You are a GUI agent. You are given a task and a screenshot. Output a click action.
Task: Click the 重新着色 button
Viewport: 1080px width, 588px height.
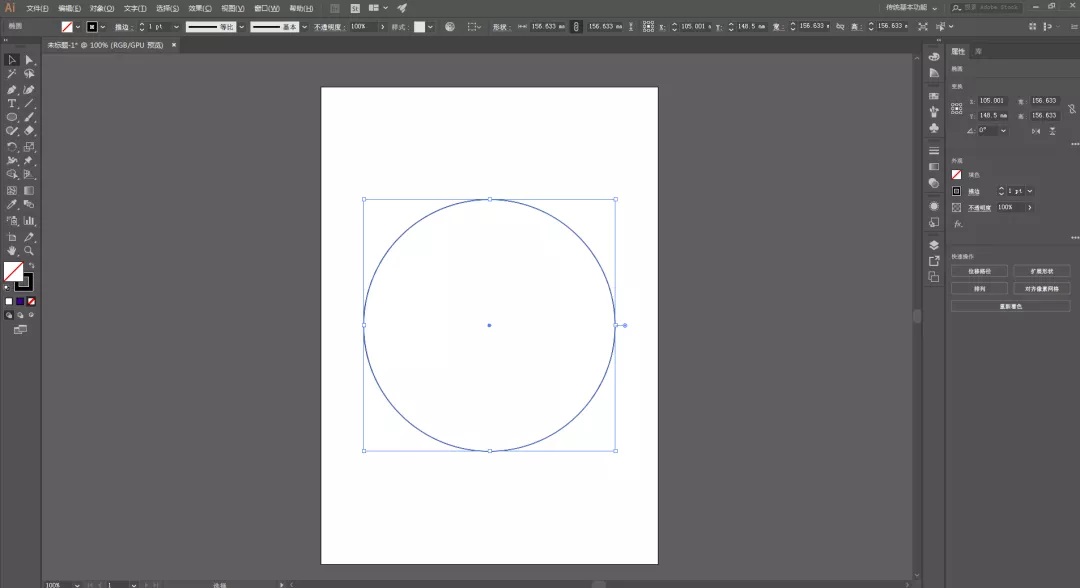point(1011,306)
